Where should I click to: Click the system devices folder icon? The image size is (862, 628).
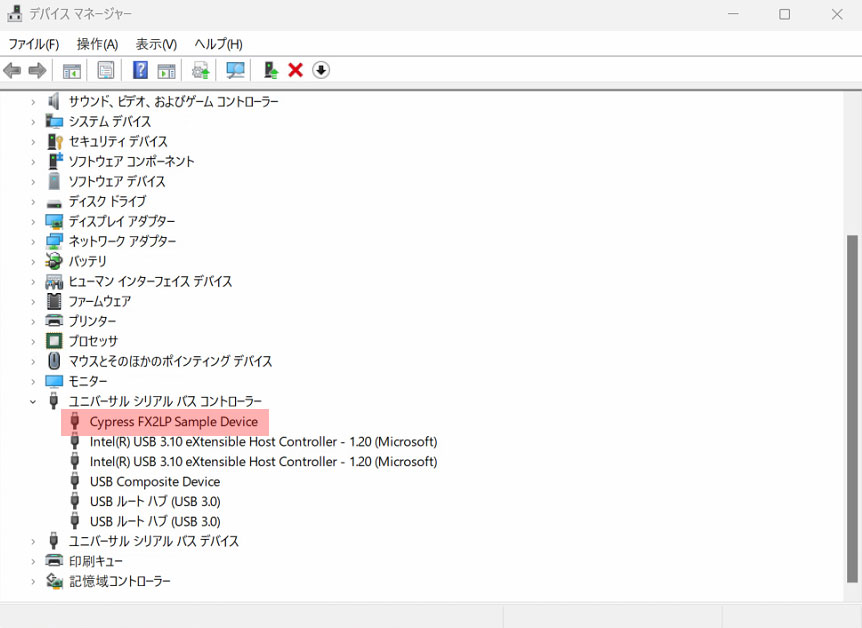pyautogui.click(x=54, y=121)
